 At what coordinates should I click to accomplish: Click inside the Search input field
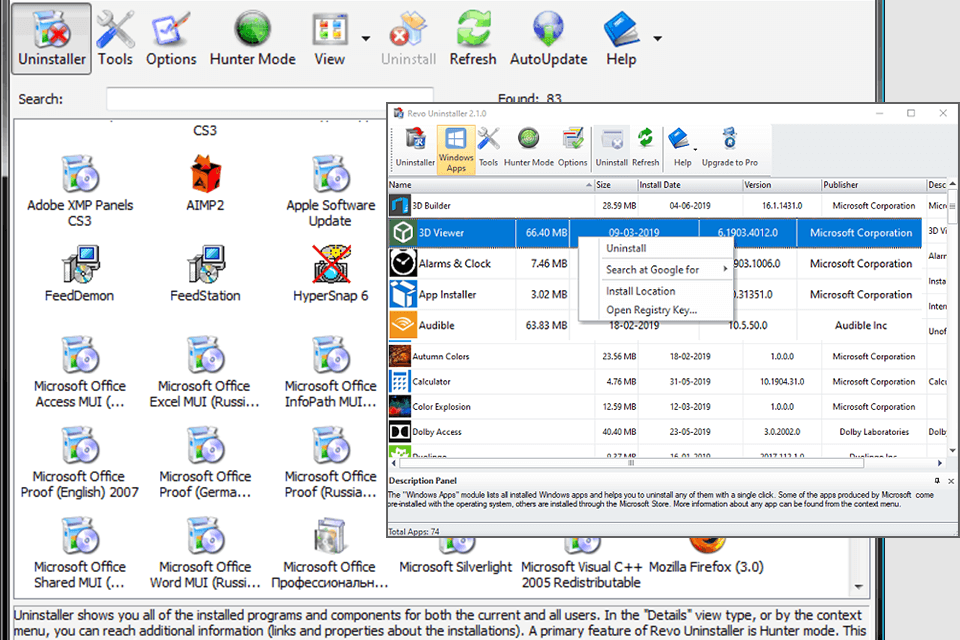click(270, 99)
